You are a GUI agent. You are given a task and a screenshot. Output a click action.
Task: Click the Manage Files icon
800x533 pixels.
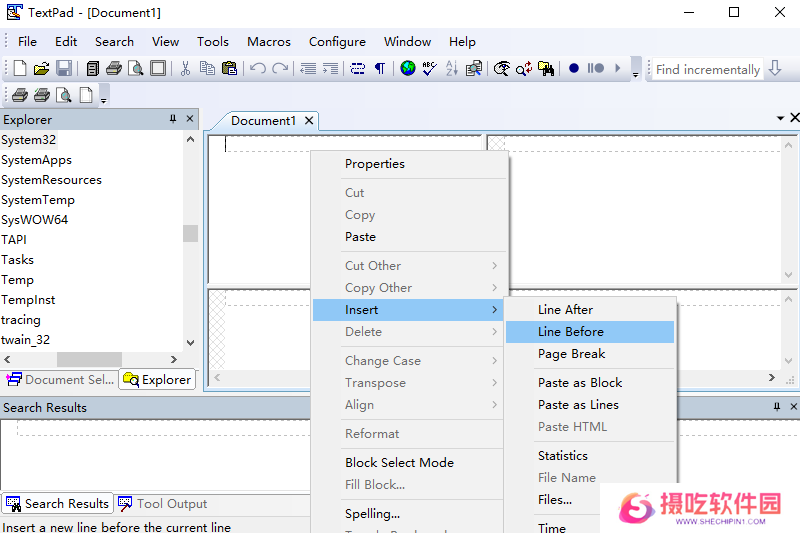pos(92,68)
